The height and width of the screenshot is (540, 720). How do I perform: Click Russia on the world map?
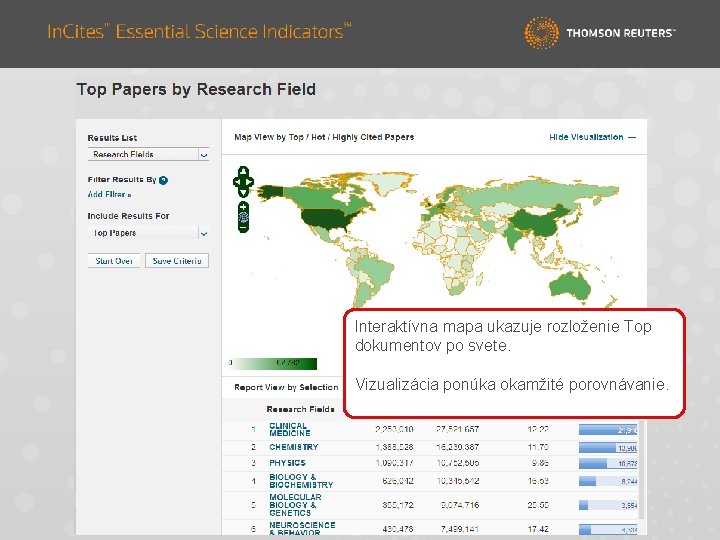click(x=528, y=193)
